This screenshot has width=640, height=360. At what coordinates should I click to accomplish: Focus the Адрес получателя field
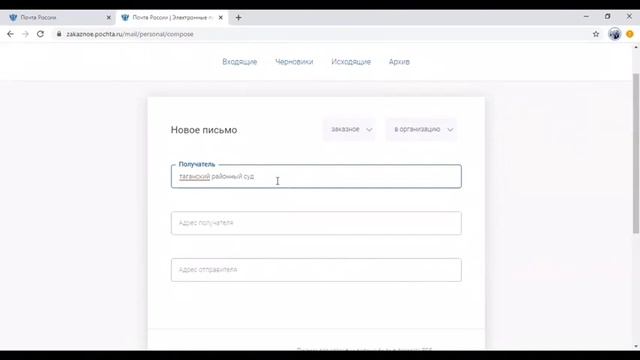(316, 223)
